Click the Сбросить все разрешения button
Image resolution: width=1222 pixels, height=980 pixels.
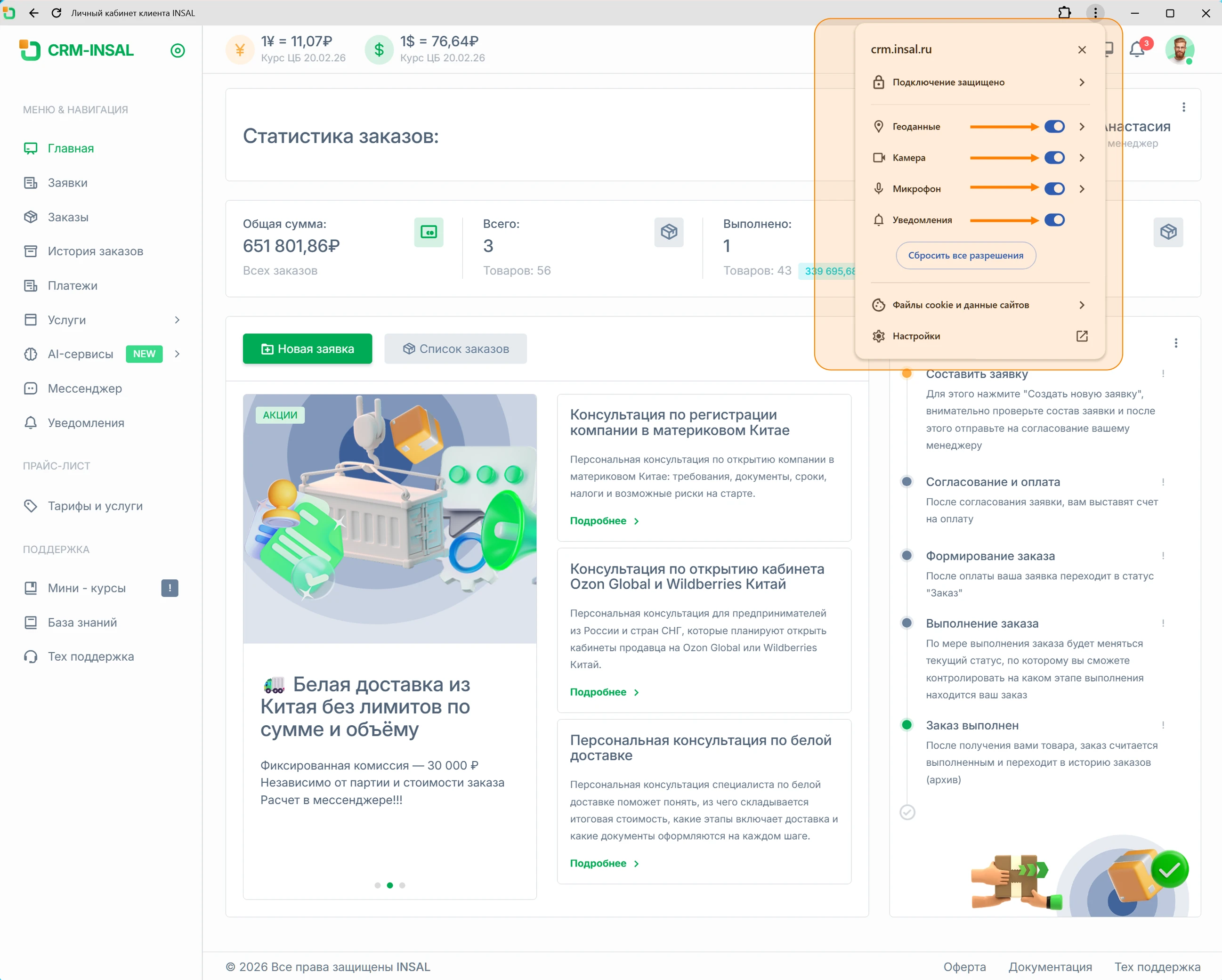(x=965, y=255)
